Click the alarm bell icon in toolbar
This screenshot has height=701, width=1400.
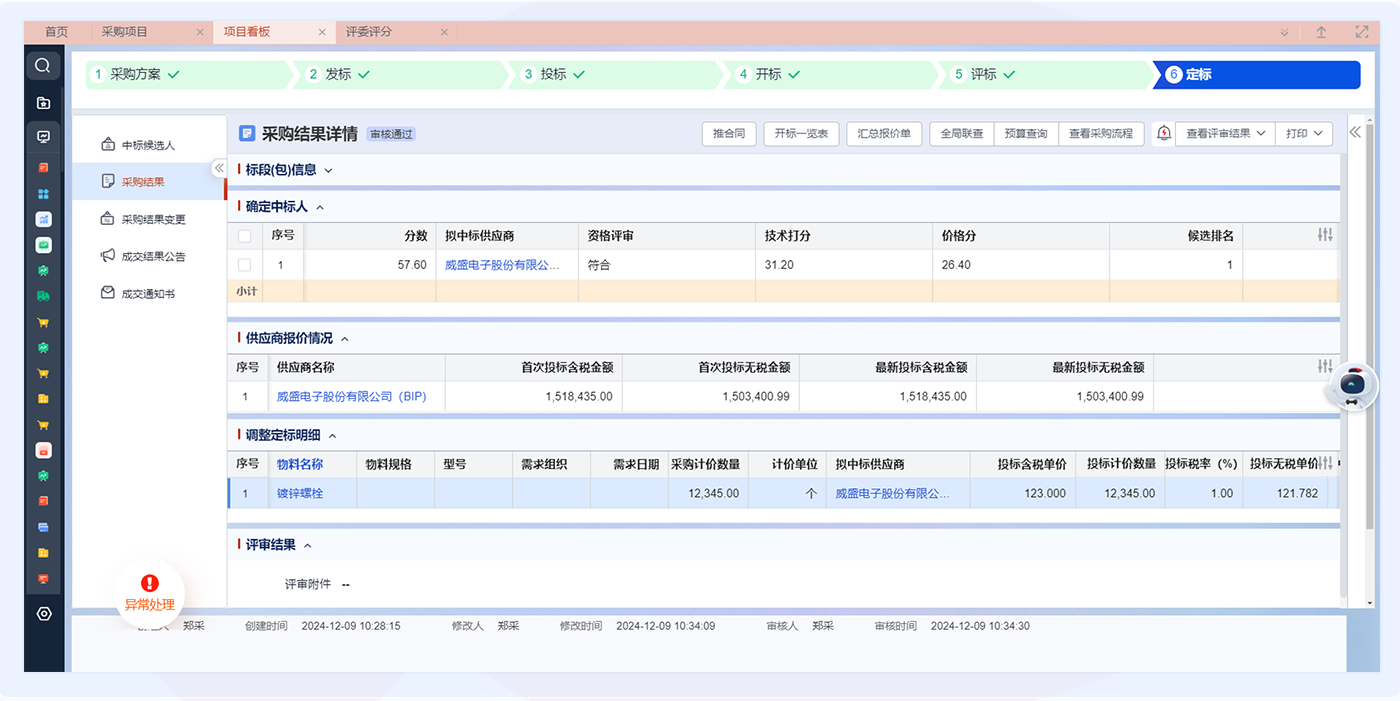click(1163, 133)
